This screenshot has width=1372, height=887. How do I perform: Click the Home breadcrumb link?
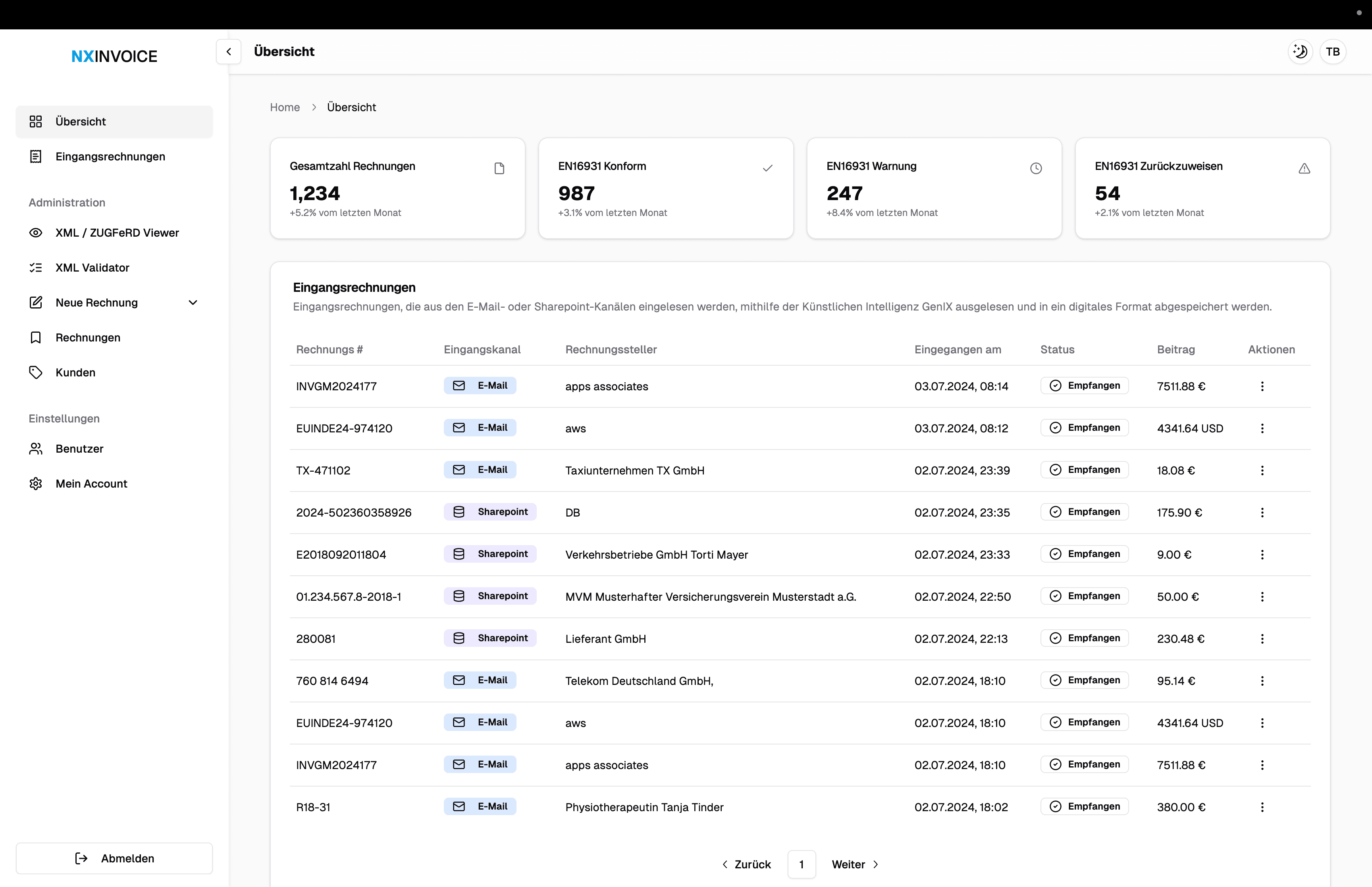[x=285, y=107]
